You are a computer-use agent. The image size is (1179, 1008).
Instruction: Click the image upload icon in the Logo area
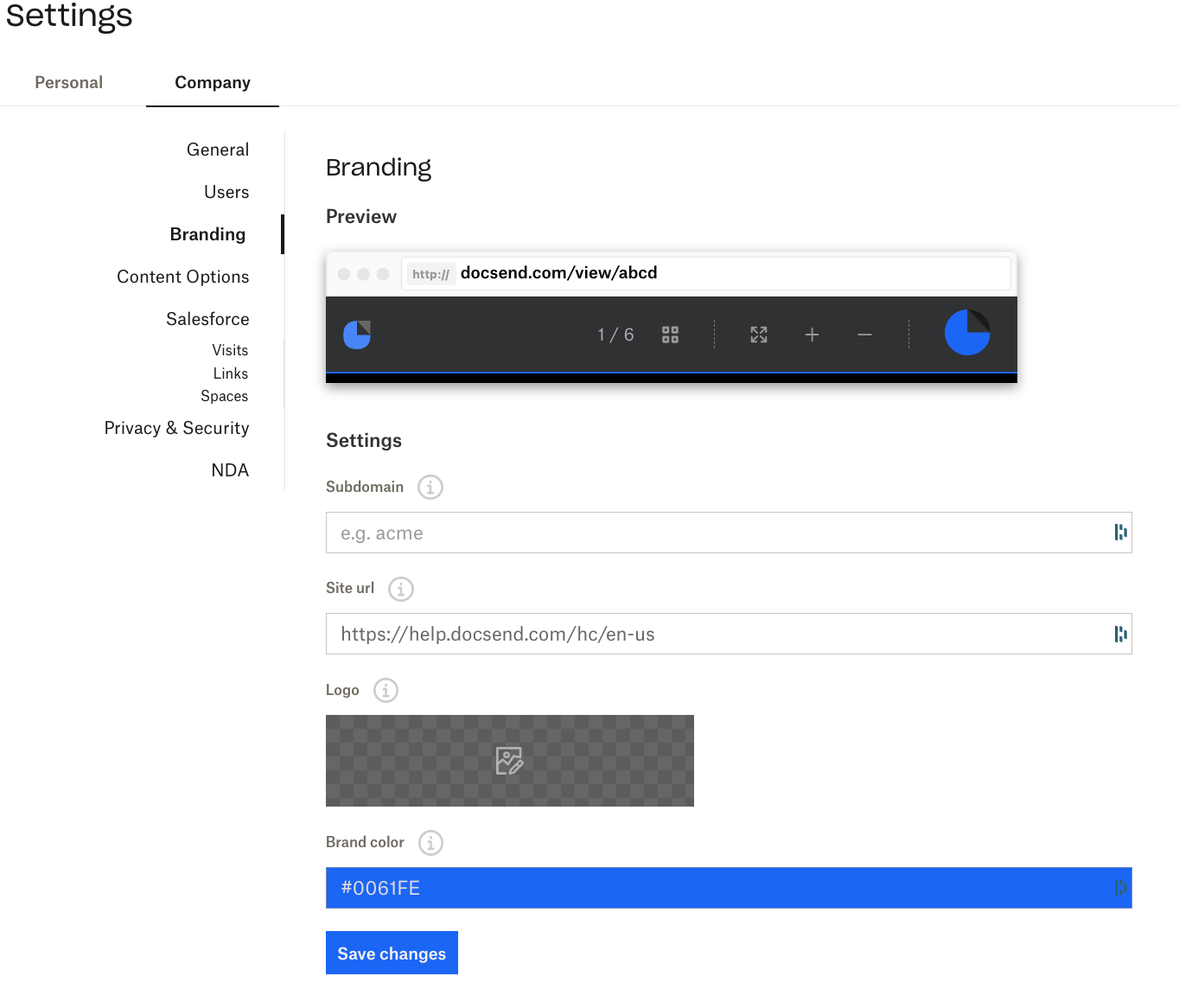click(509, 761)
